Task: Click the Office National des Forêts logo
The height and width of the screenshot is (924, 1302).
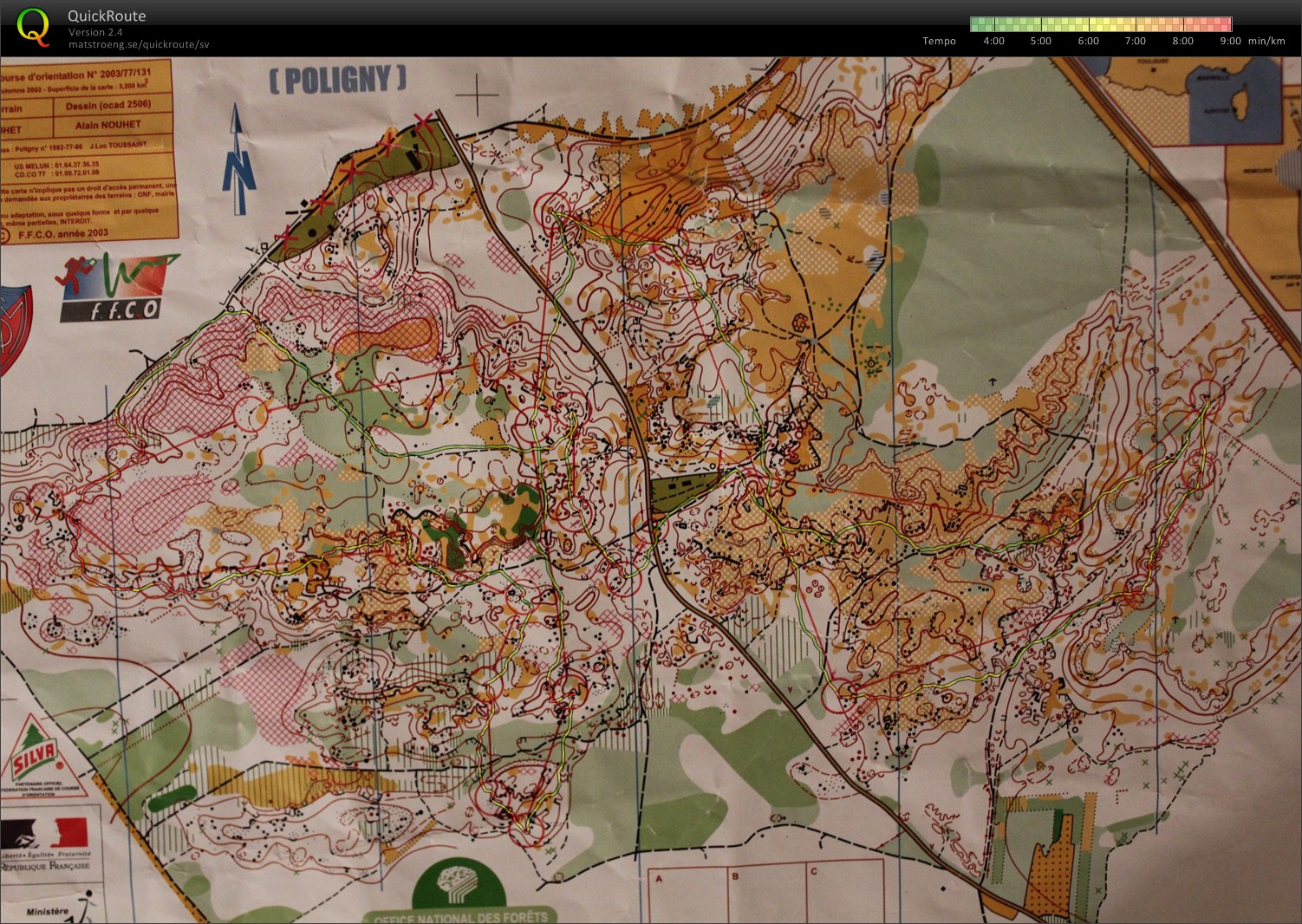Action: coord(460,890)
